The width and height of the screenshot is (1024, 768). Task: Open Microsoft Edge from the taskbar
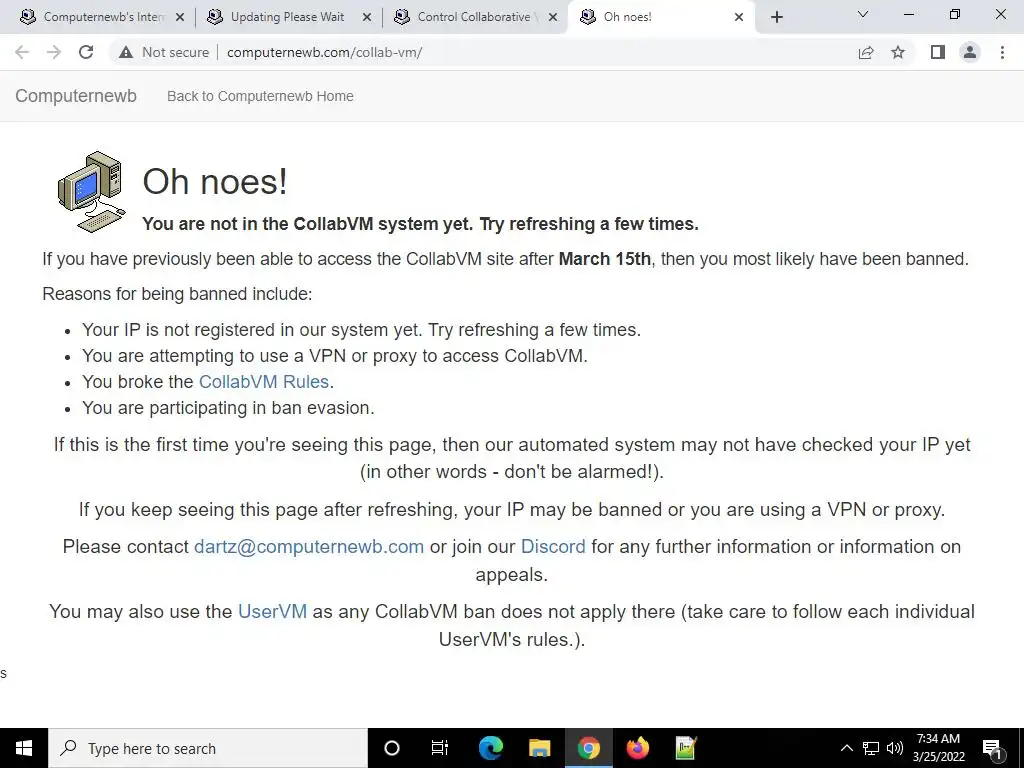[x=491, y=748]
